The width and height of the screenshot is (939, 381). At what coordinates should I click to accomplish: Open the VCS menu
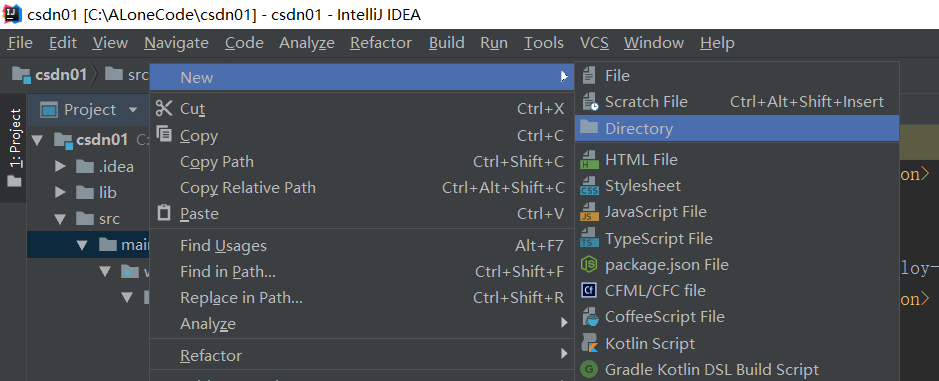[594, 43]
